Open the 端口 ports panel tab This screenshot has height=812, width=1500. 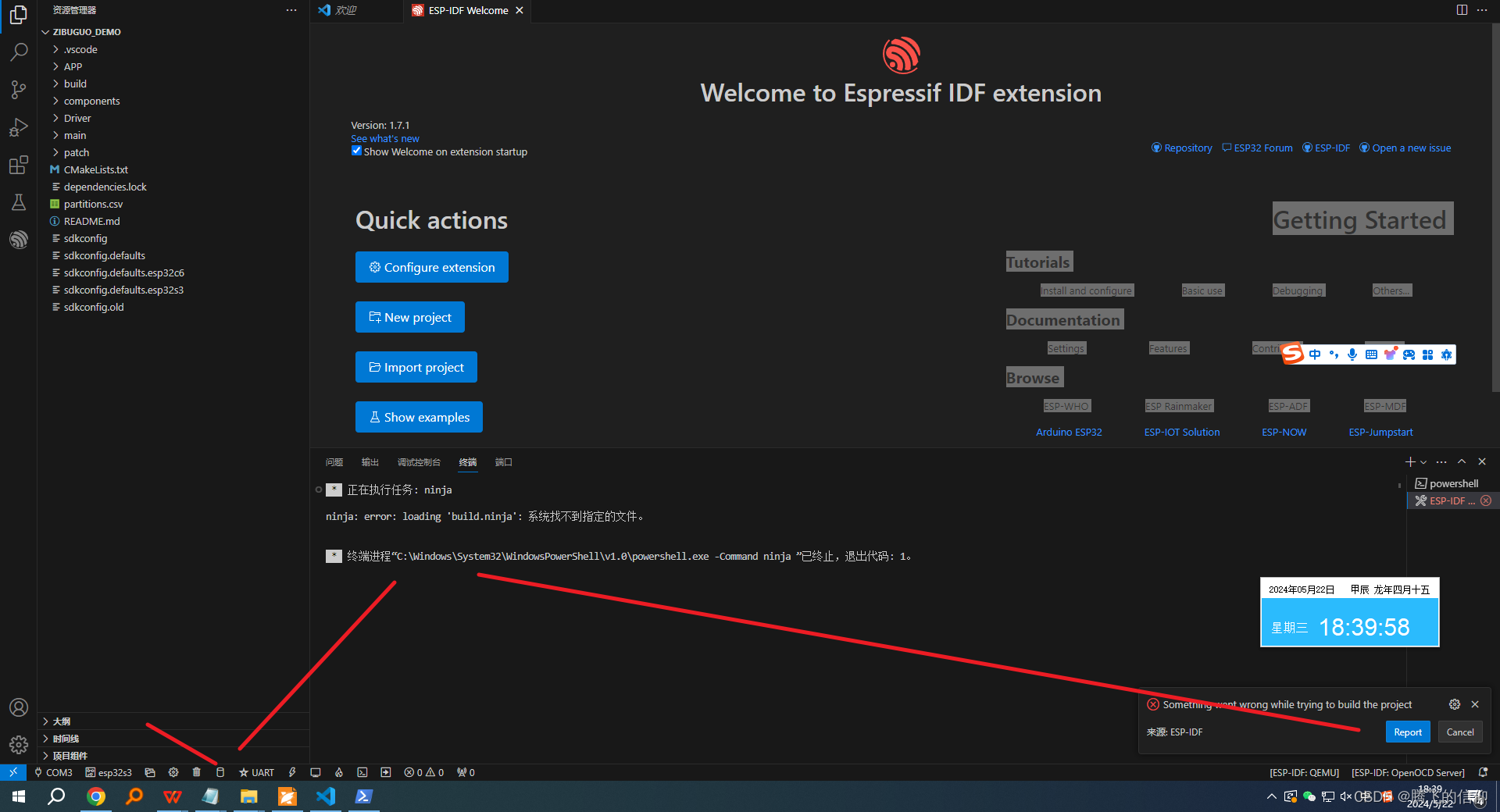[504, 462]
